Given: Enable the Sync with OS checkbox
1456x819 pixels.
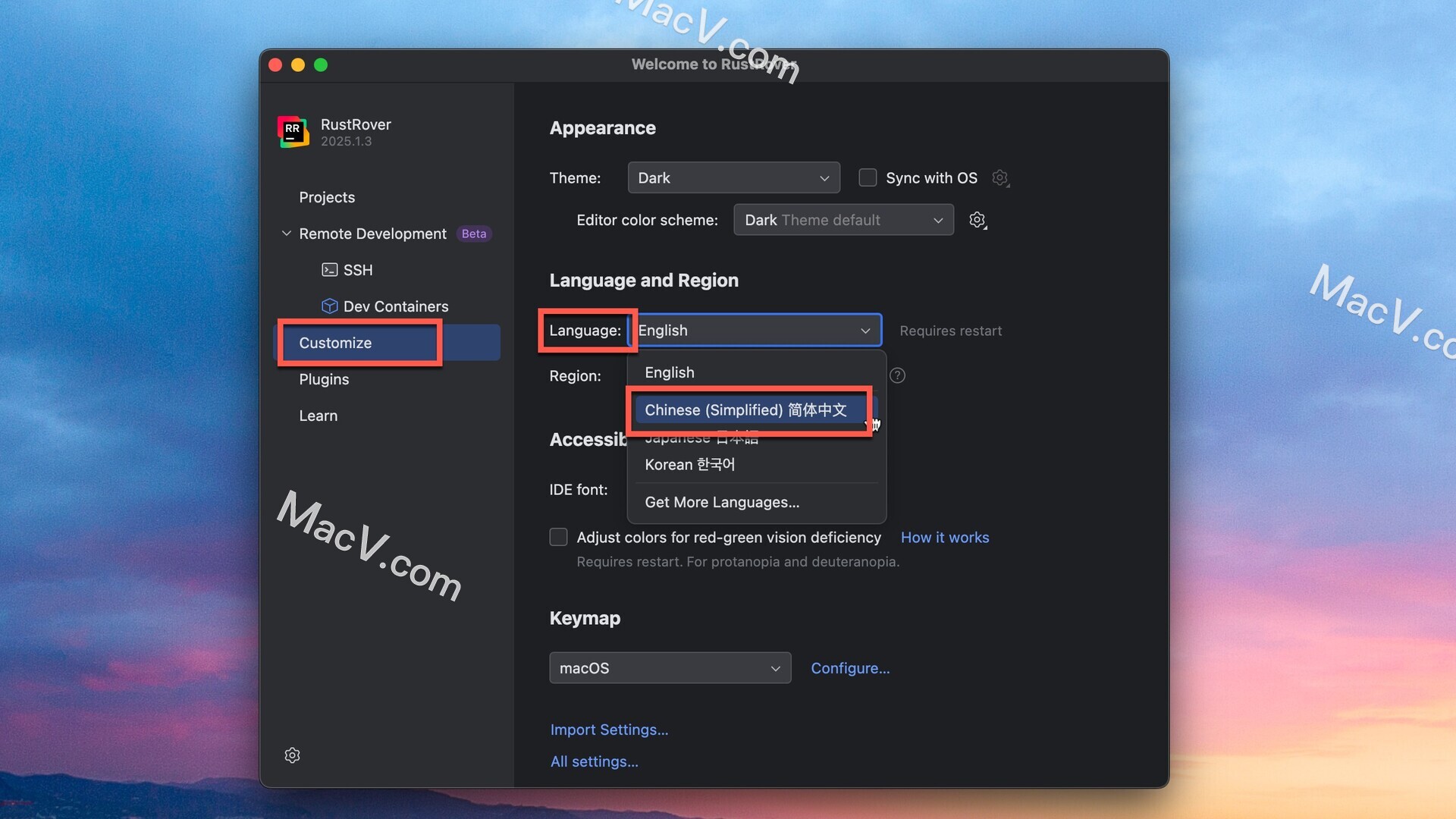Looking at the screenshot, I should pyautogui.click(x=868, y=178).
